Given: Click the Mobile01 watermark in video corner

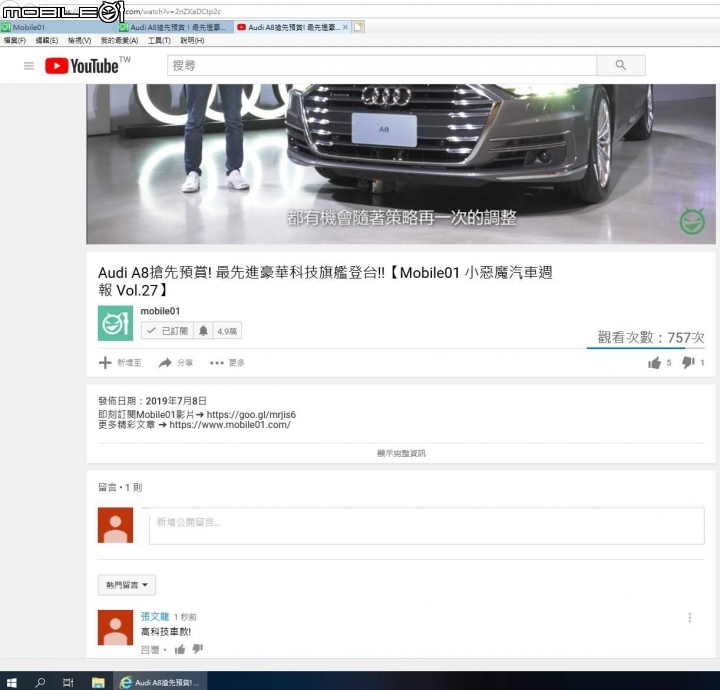Looking at the screenshot, I should click(692, 221).
